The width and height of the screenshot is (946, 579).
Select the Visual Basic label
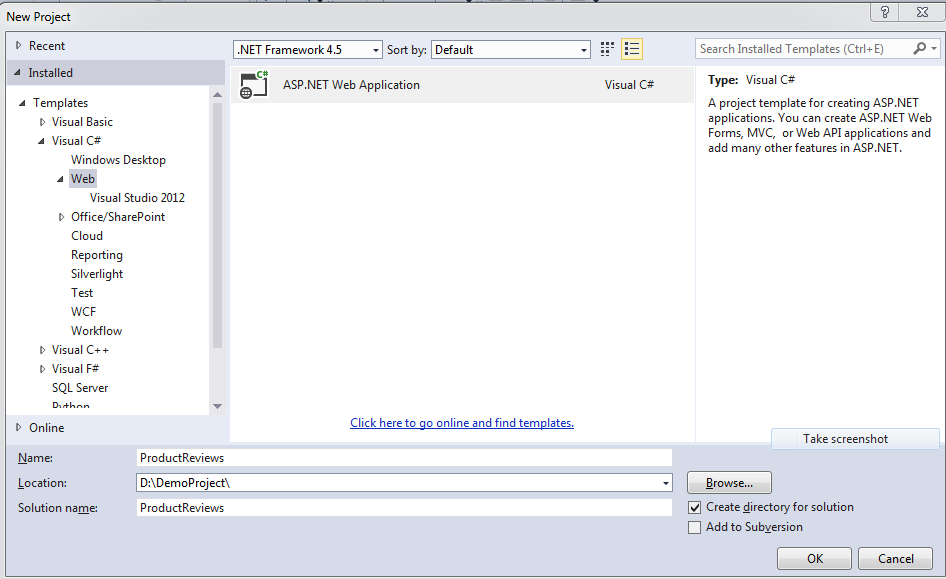82,122
